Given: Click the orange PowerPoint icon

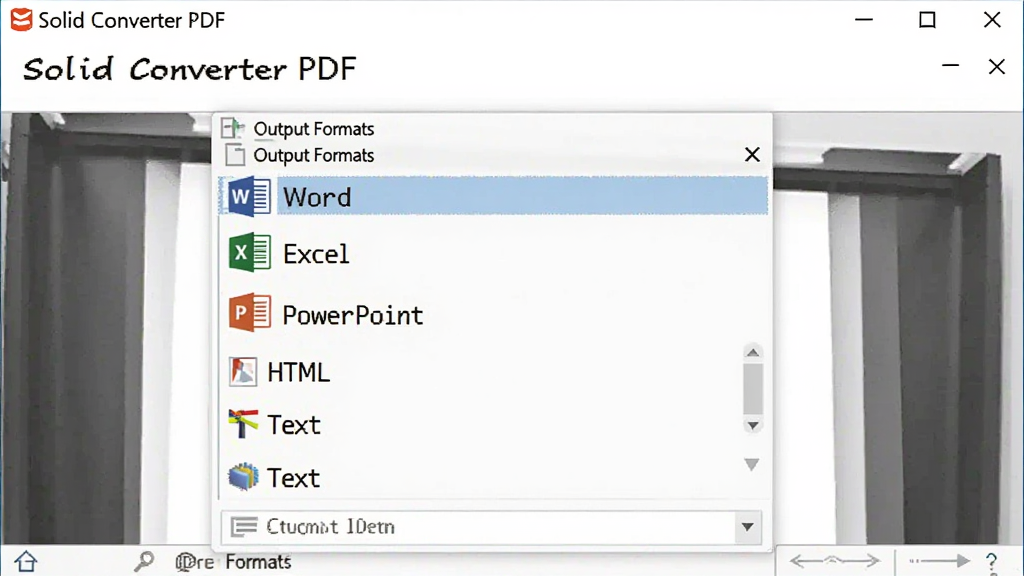Looking at the screenshot, I should coord(249,313).
